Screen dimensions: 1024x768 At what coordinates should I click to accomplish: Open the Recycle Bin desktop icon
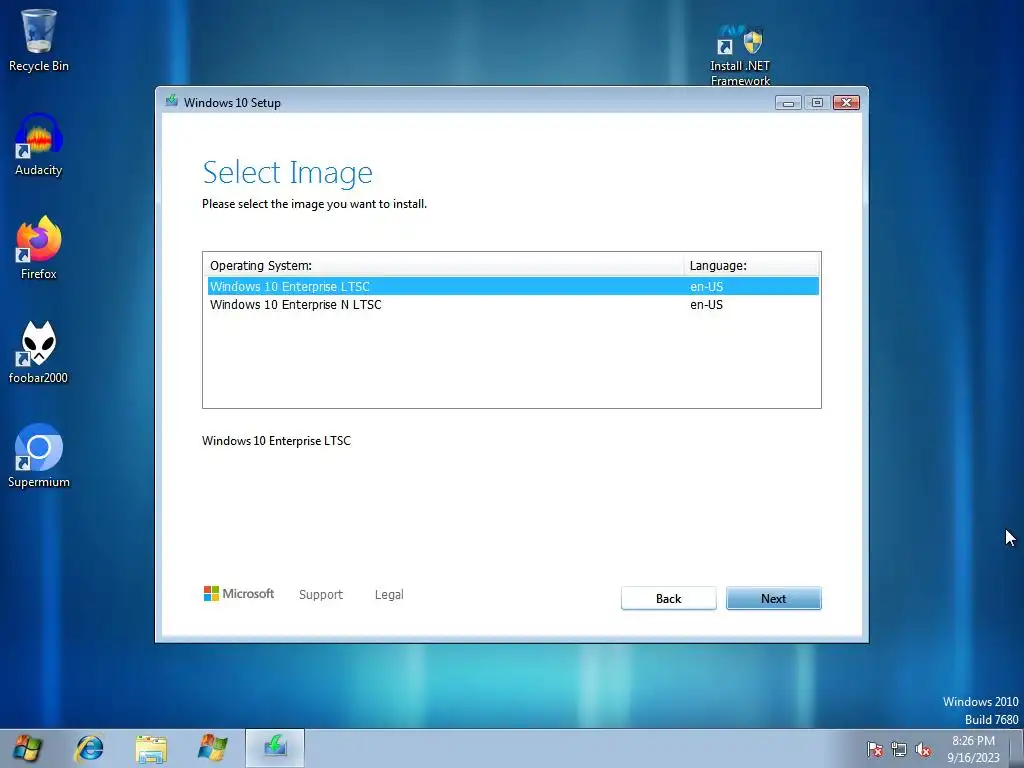coord(39,40)
